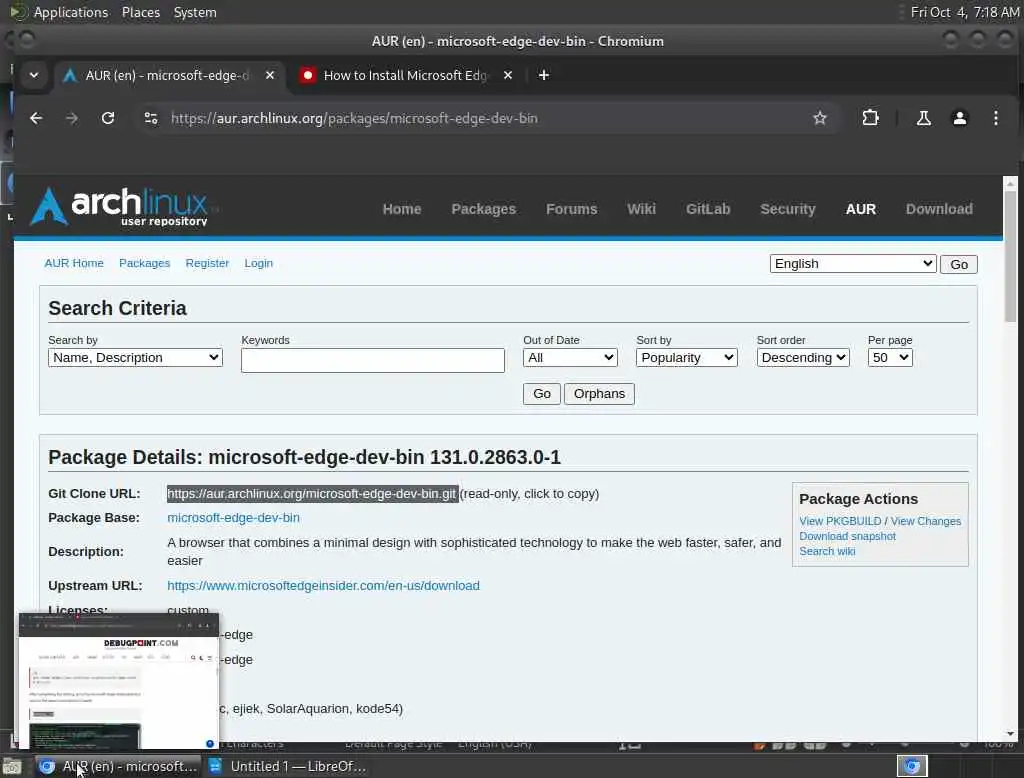
Task: Open the Security link
Action: click(x=788, y=209)
